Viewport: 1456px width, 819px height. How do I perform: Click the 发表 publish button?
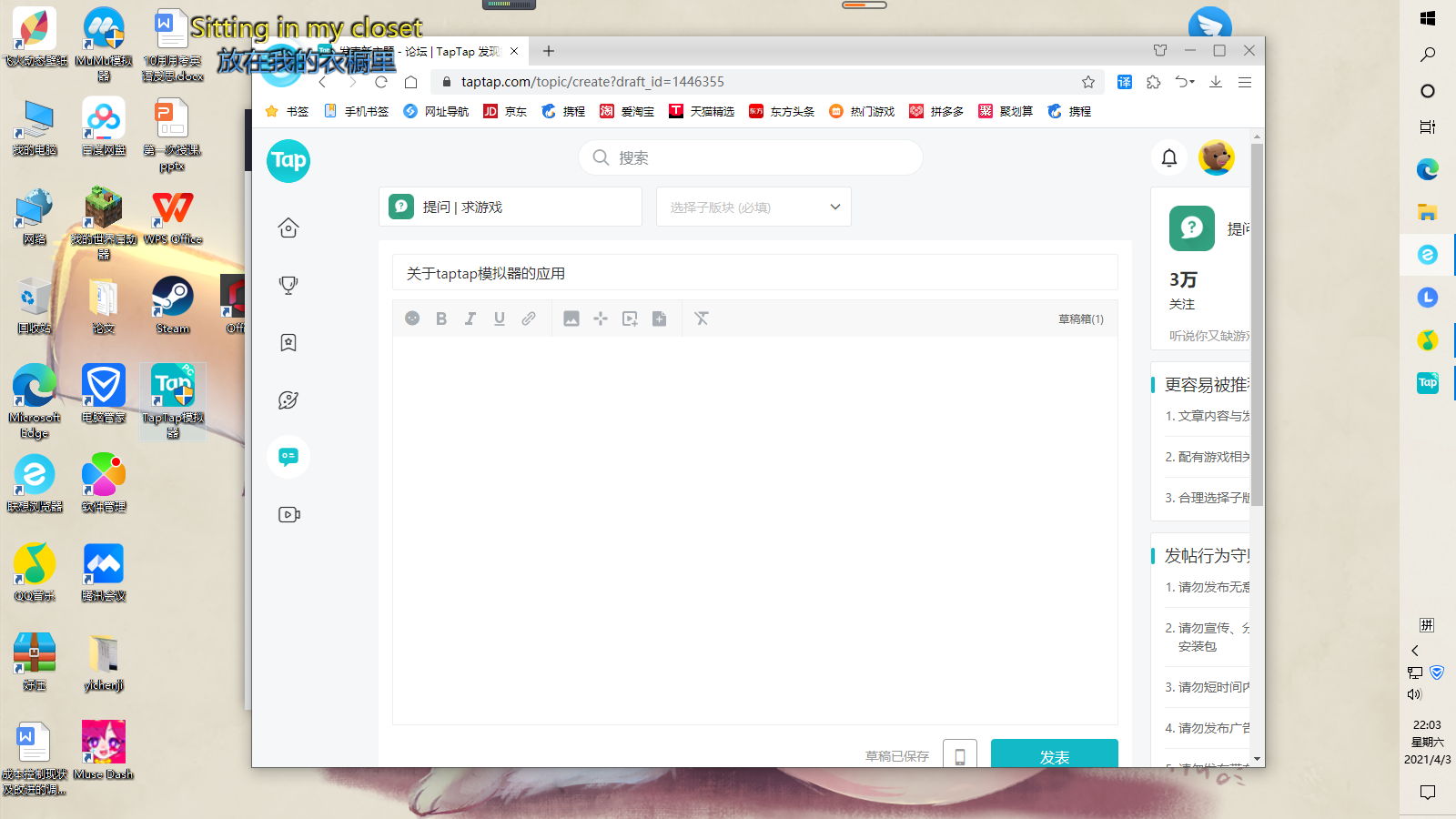tap(1055, 753)
